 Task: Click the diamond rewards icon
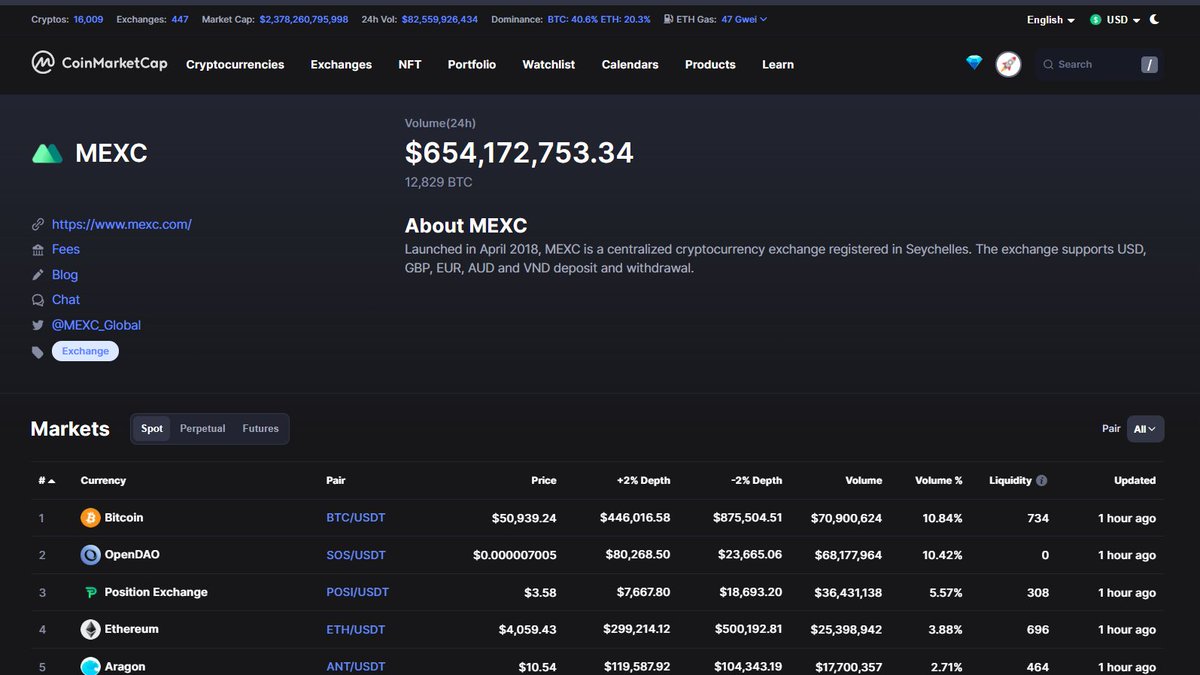click(974, 63)
